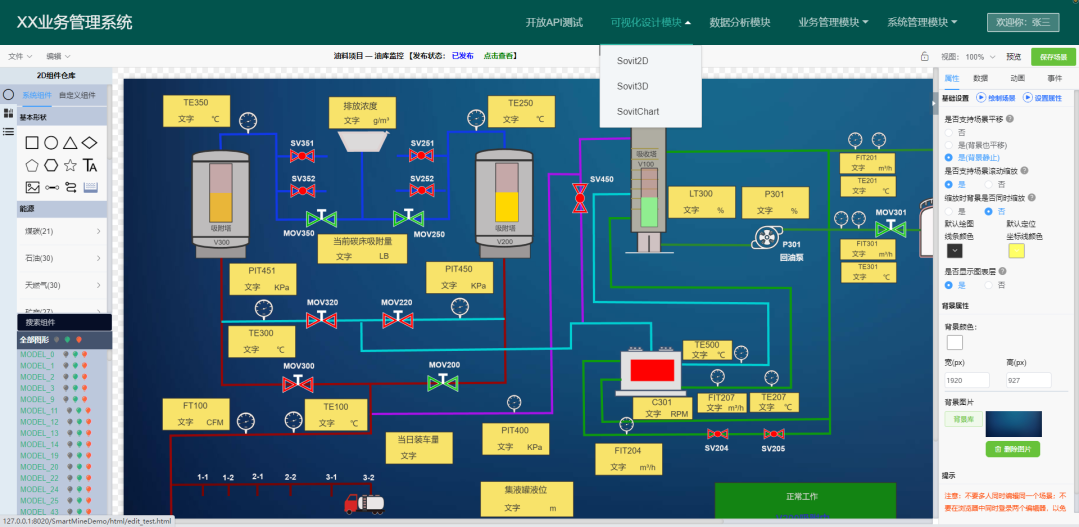1079x527 pixels.
Task: Open the view 100% zoom dropdown
Action: coord(980,56)
